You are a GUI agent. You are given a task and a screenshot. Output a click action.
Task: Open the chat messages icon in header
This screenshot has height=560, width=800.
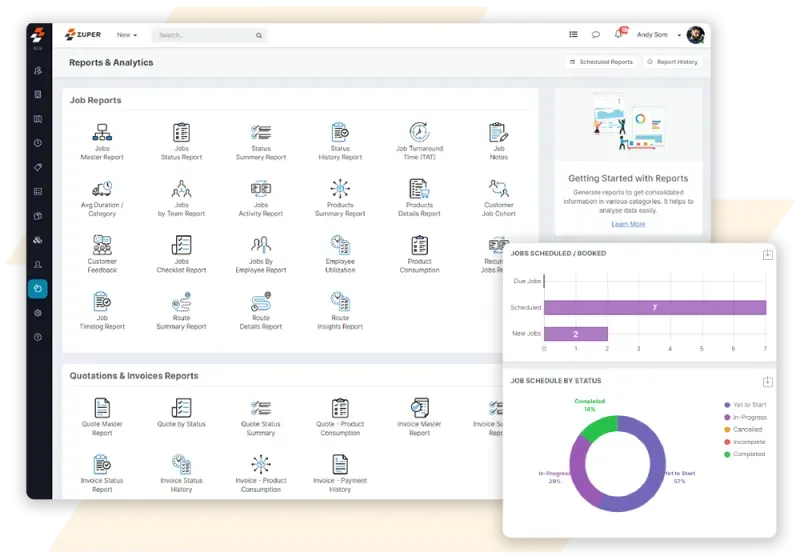point(596,35)
